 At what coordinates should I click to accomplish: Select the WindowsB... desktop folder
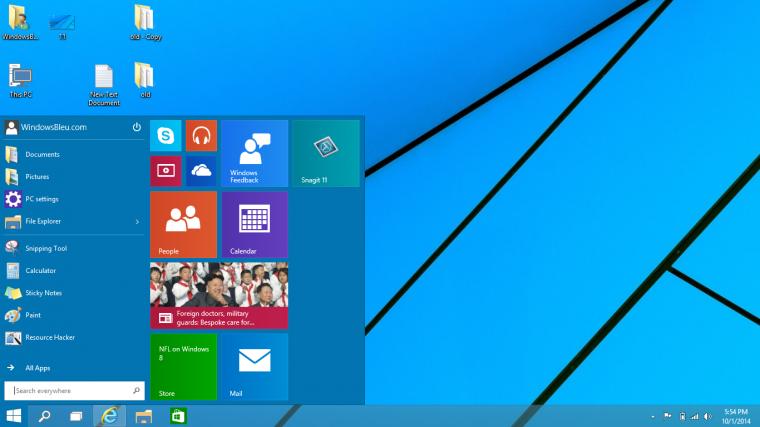[x=19, y=22]
